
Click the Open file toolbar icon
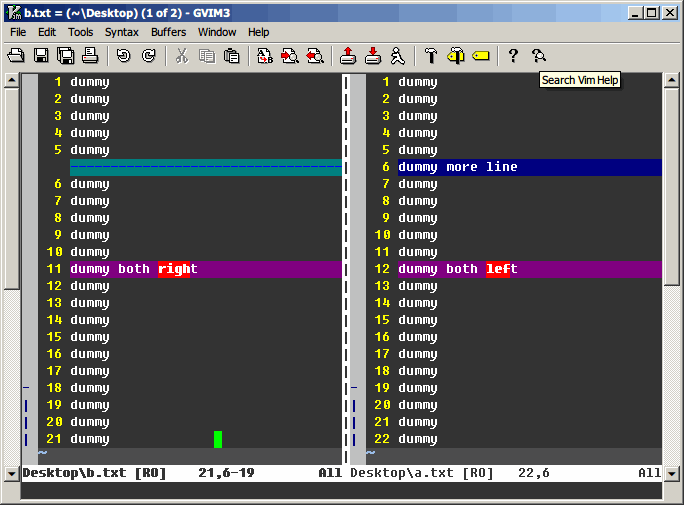coord(16,56)
